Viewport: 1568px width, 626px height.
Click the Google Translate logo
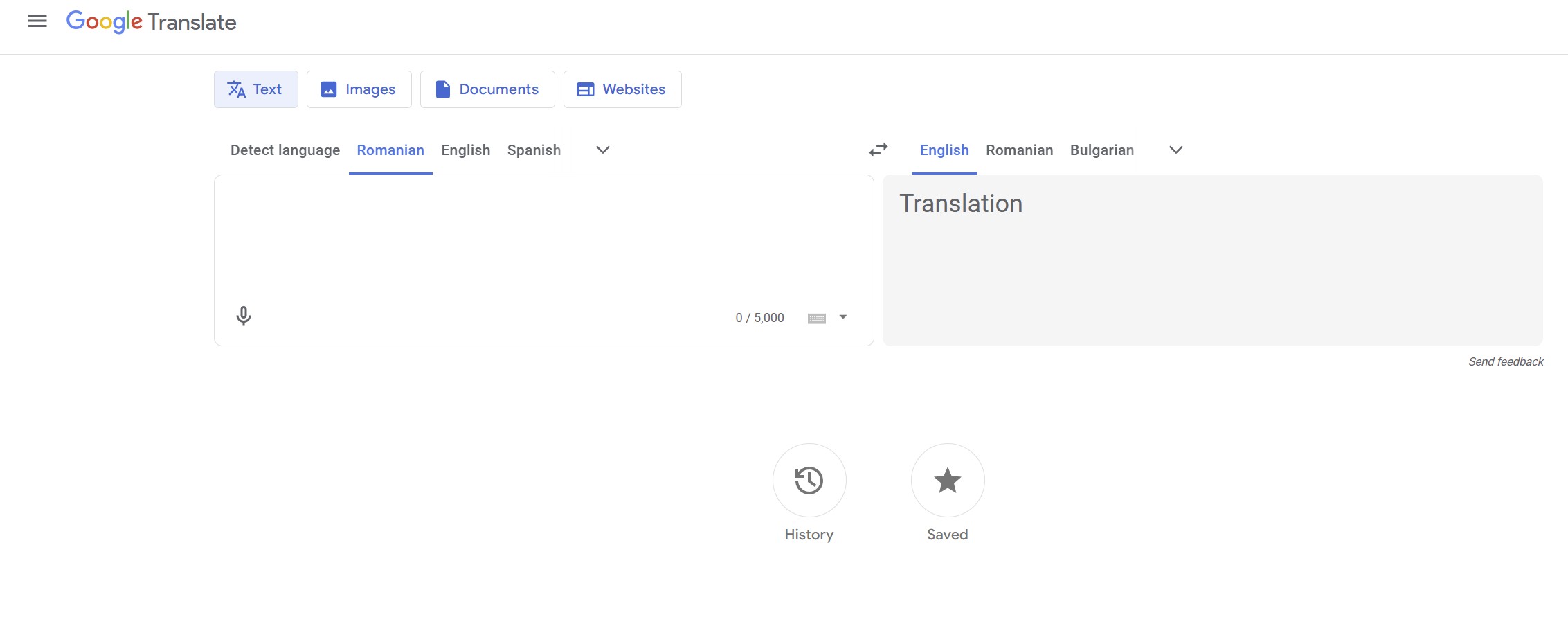(x=152, y=22)
